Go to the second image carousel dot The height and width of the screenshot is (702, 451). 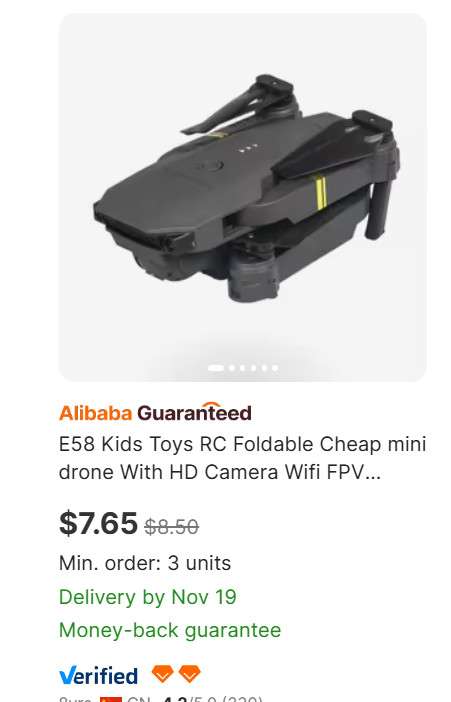tap(232, 368)
